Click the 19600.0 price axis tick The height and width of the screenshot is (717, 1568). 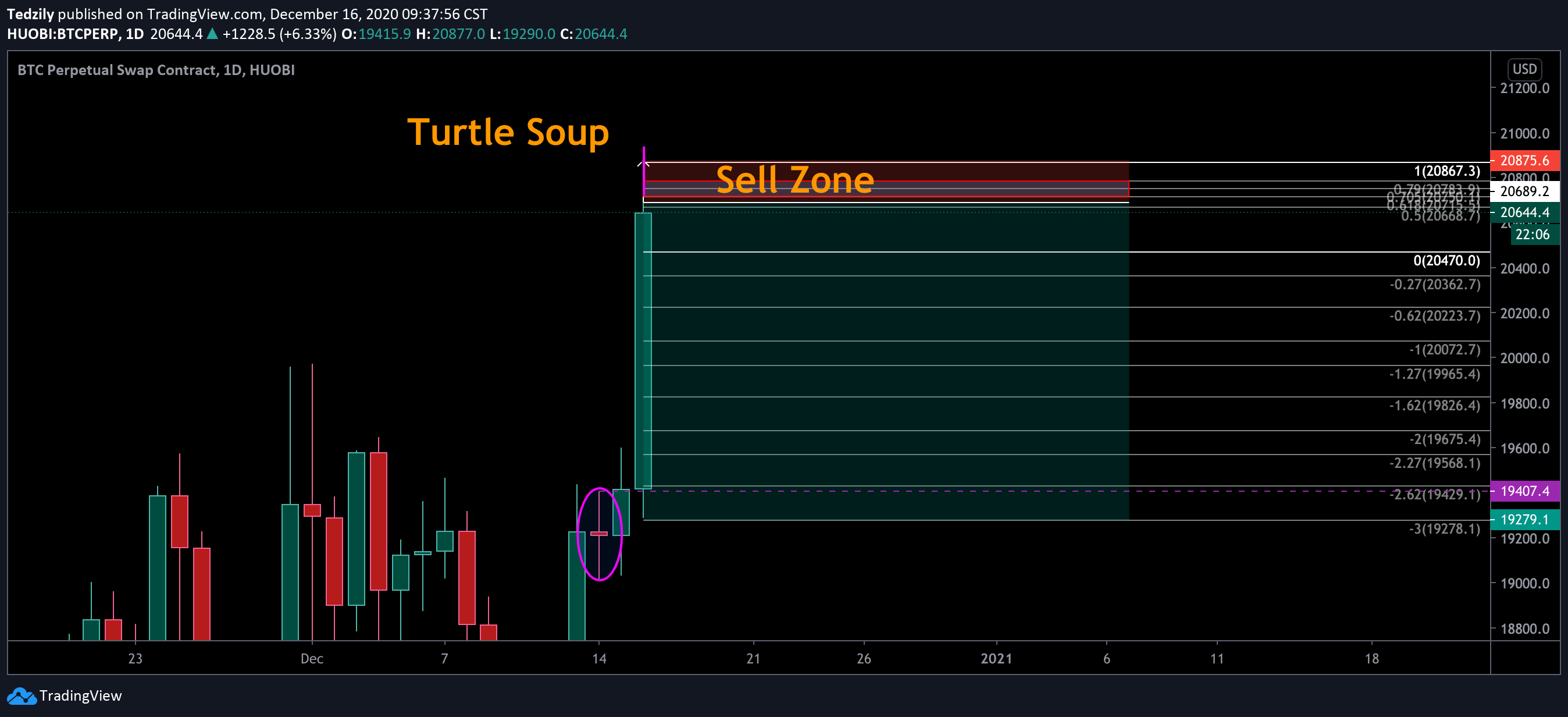click(x=1525, y=448)
